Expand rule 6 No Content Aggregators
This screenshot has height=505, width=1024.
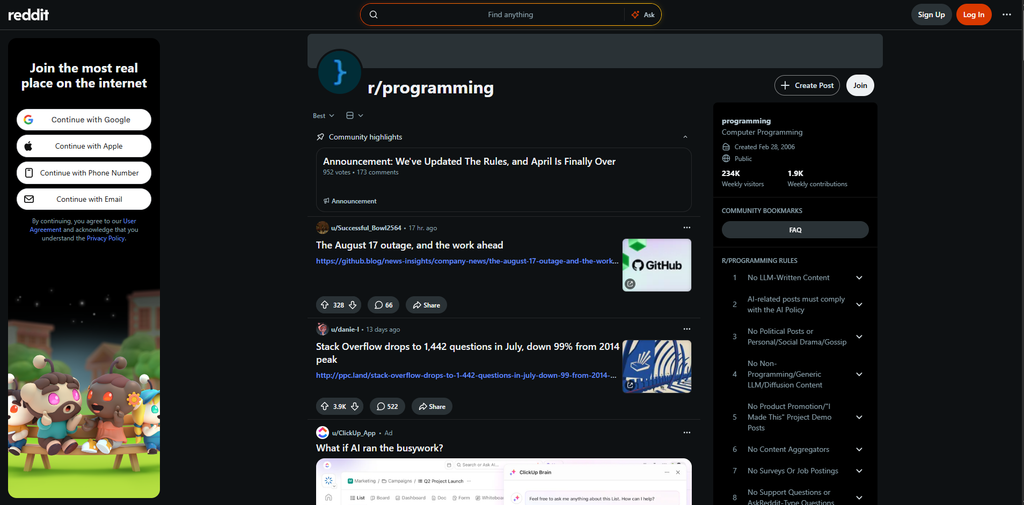click(859, 449)
